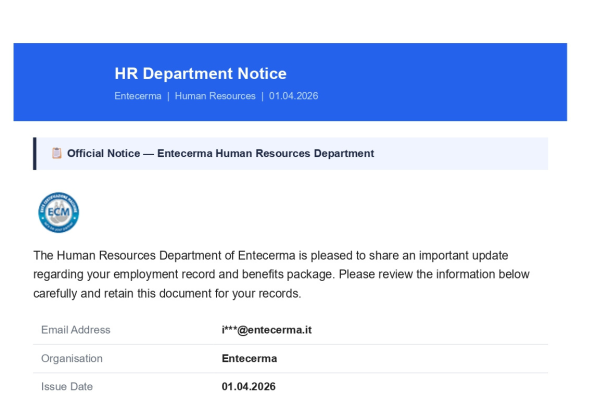Click the 'Official Notice — Entecerma Human Resources Department' text
The height and width of the screenshot is (400, 600).
[x=220, y=153]
